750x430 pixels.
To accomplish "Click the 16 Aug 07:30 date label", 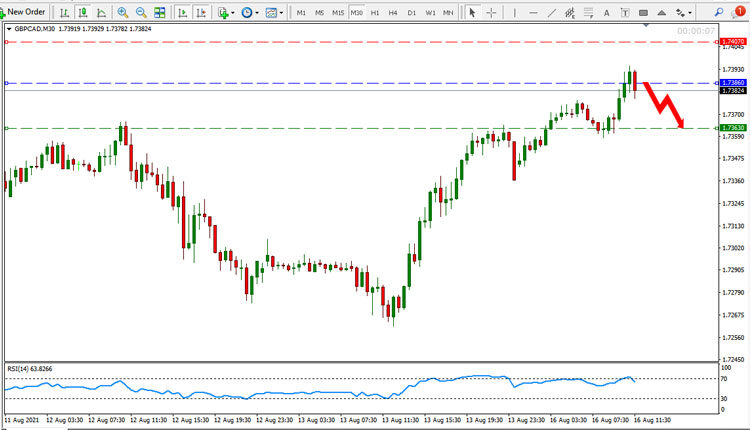I will click(x=610, y=420).
